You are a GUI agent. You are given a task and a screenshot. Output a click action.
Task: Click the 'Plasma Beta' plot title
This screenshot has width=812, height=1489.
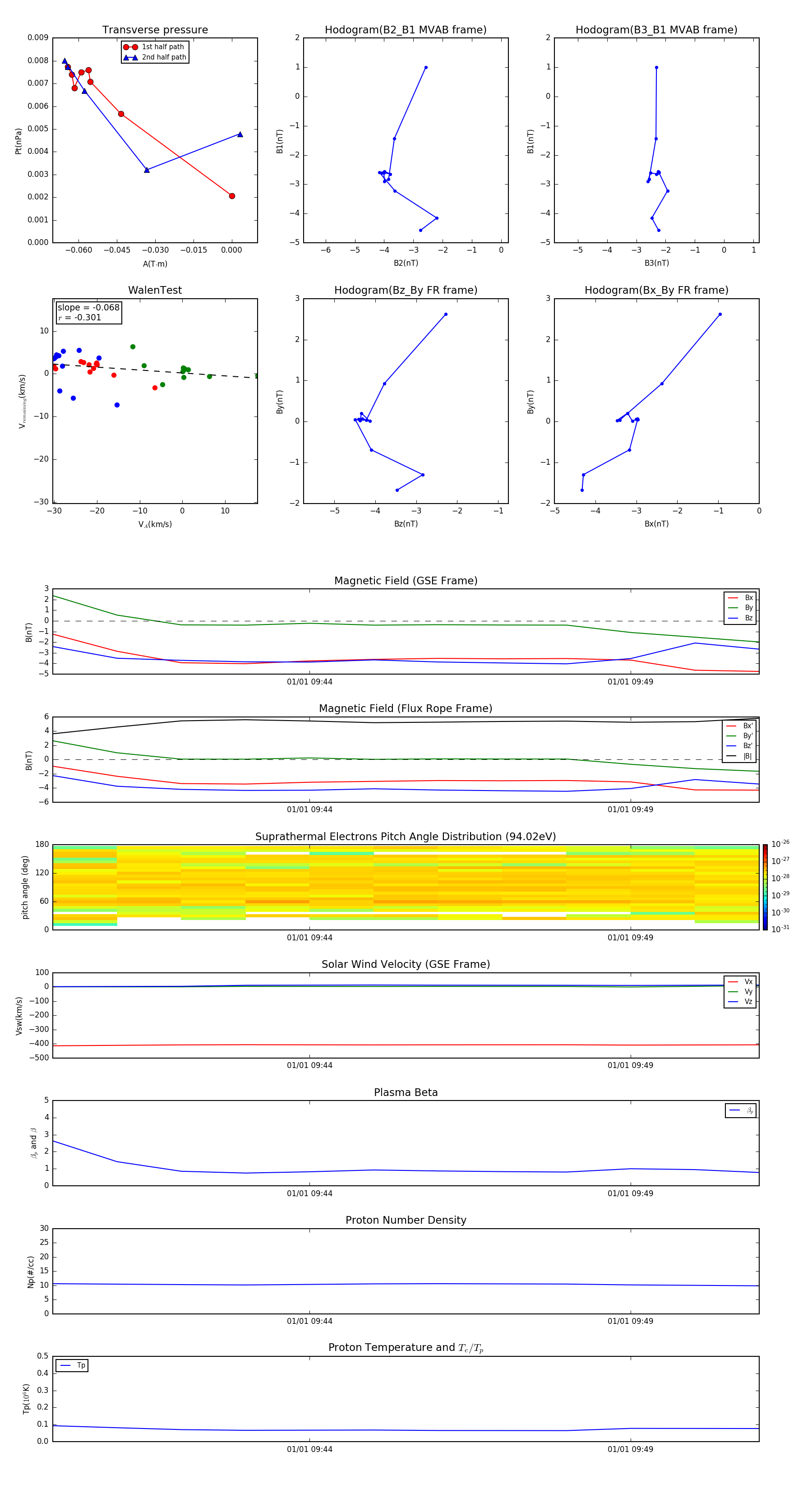click(x=406, y=1093)
